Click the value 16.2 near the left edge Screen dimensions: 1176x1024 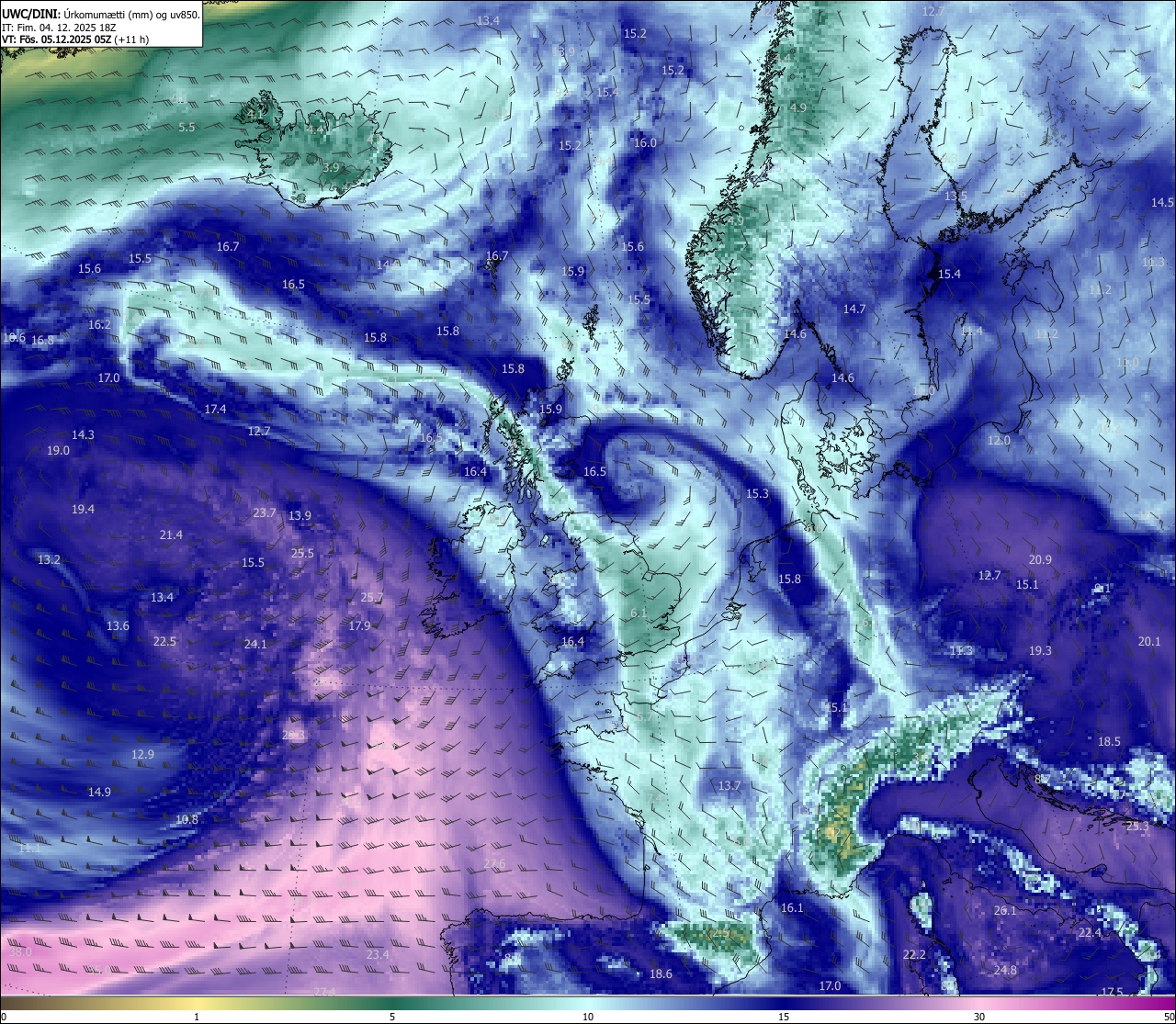99,325
